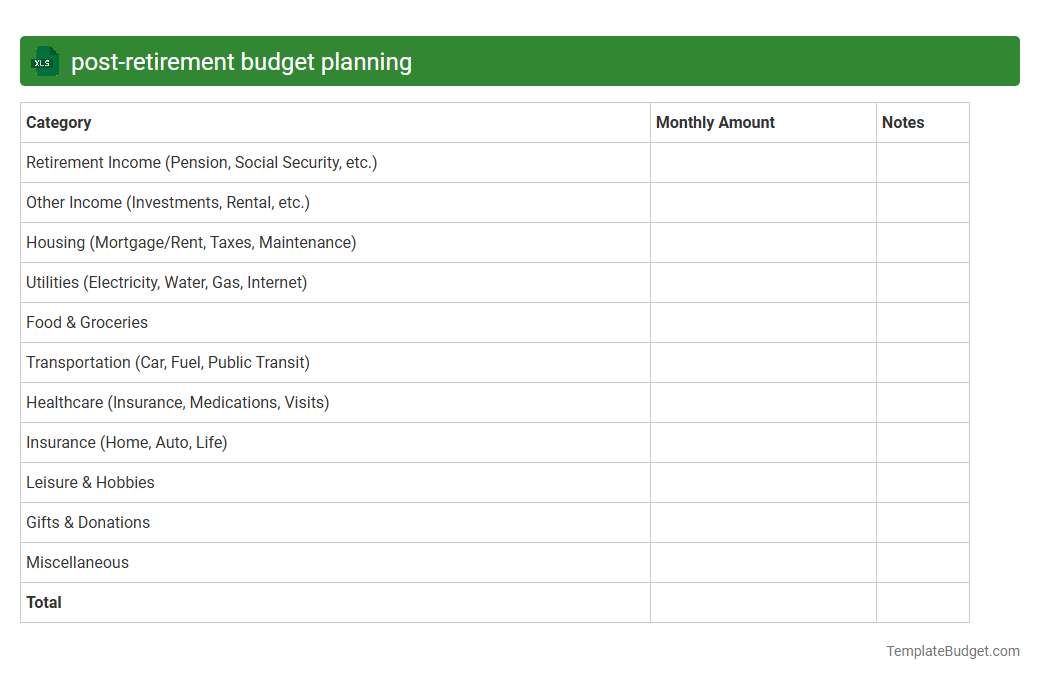1040x680 pixels.
Task: Select the Insurance category cell
Action: (126, 442)
